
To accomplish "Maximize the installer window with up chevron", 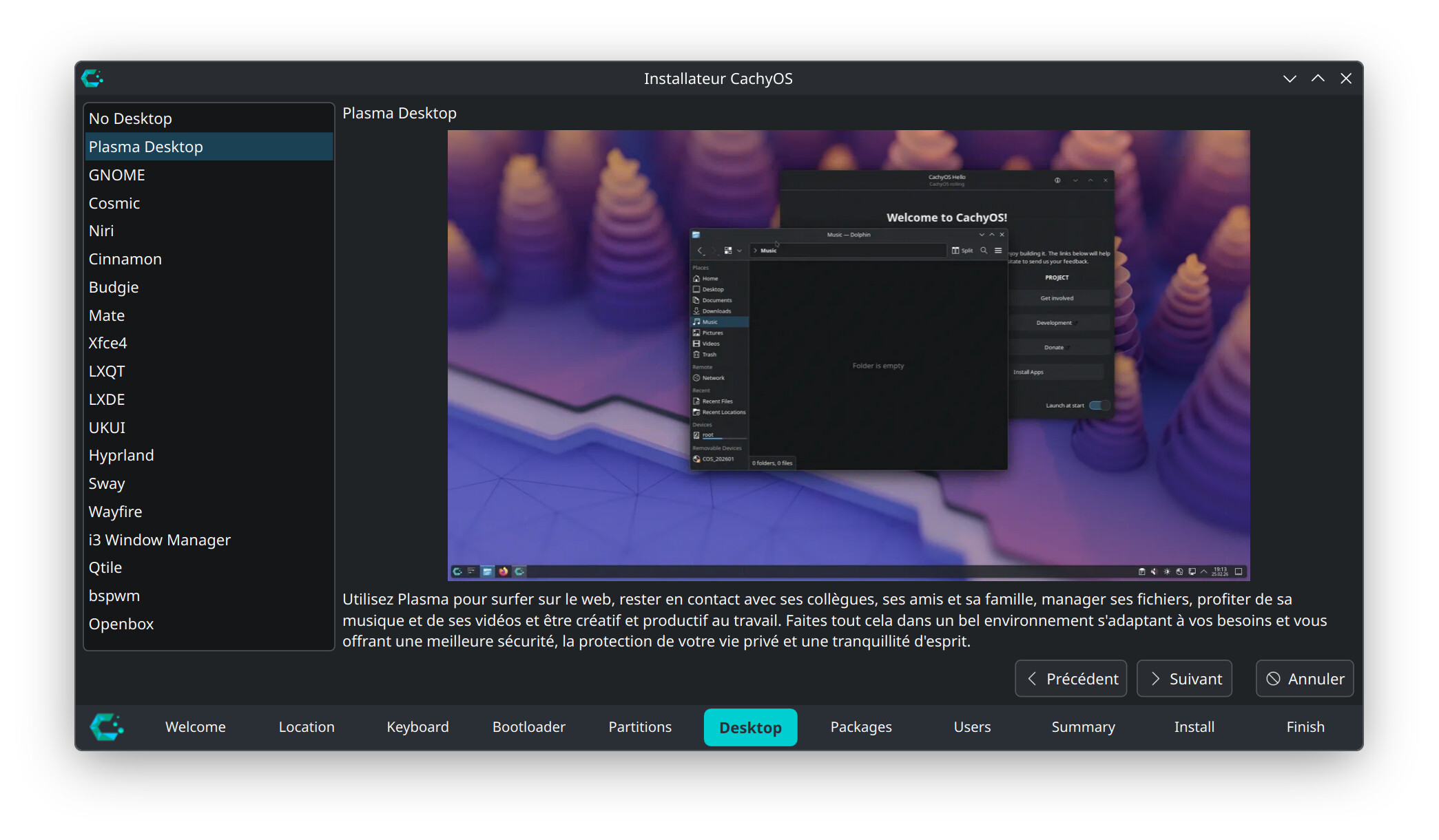I will click(x=1318, y=78).
